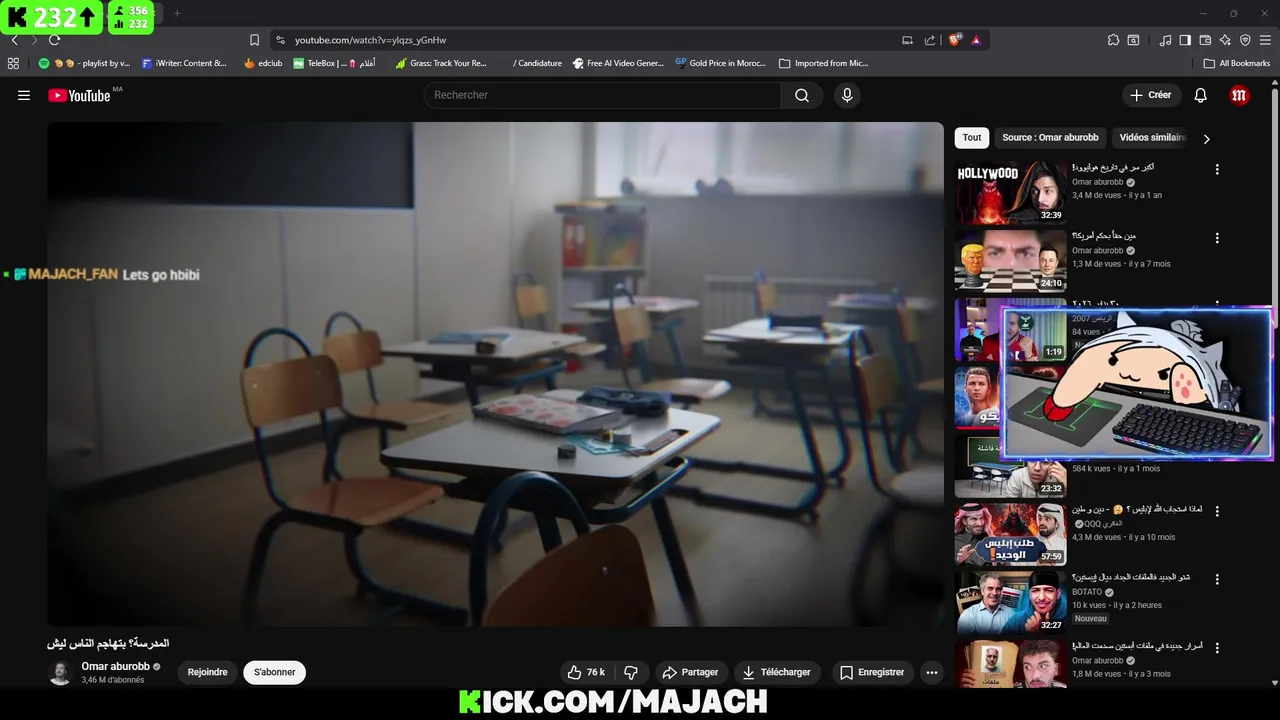1280x720 pixels.
Task: Open the 57:59 video thumbnail
Action: click(1010, 534)
